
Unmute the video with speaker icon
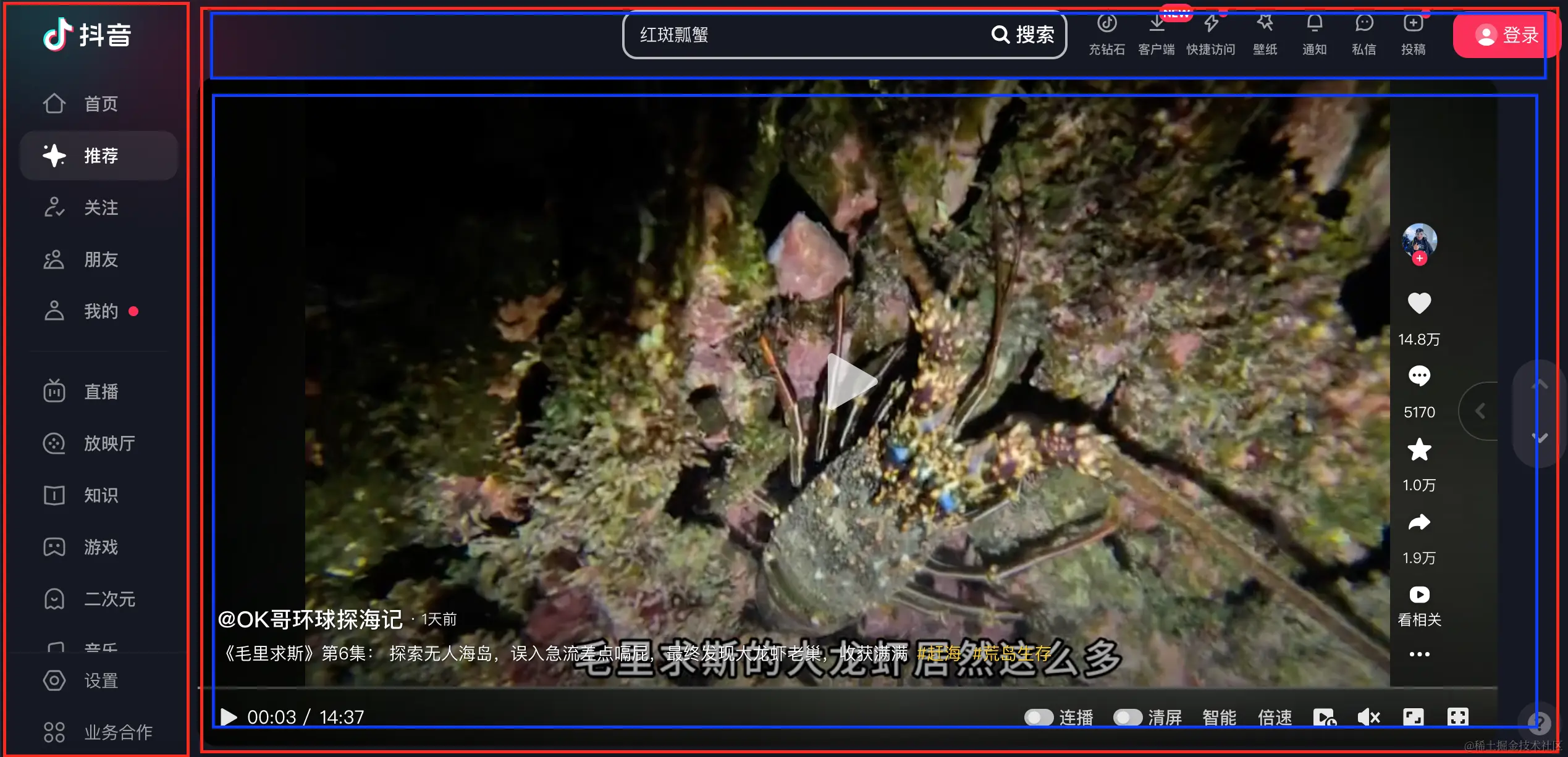click(1368, 717)
